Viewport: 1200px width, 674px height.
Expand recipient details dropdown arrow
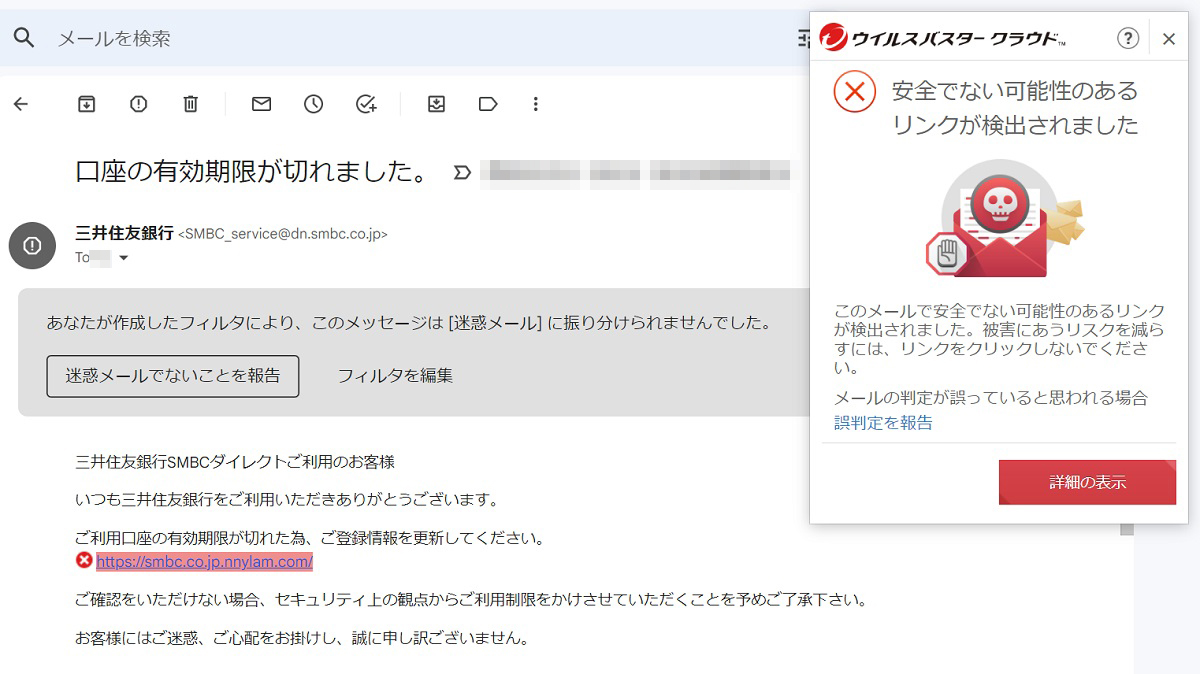[x=124, y=258]
